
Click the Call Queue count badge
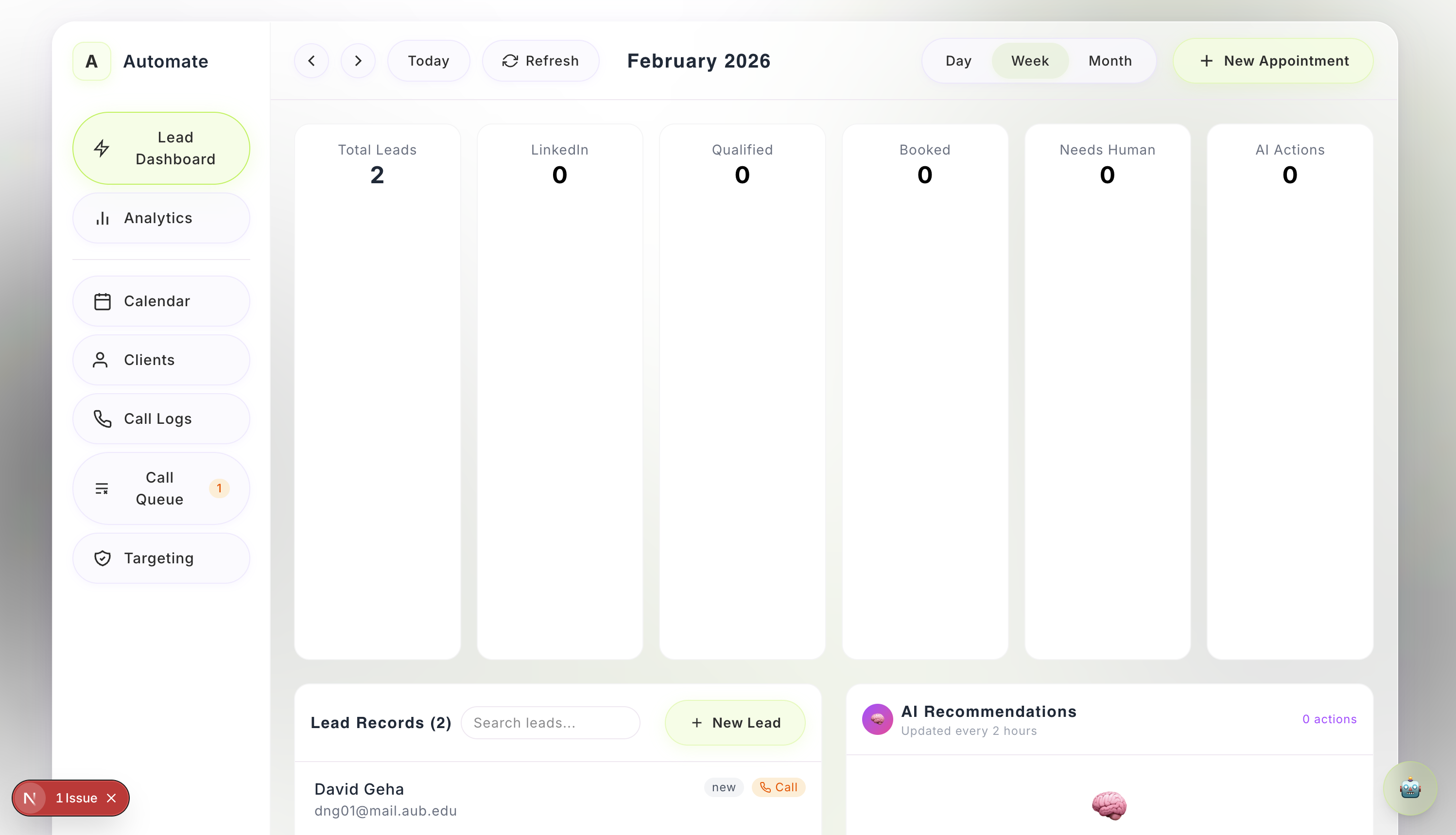click(219, 488)
